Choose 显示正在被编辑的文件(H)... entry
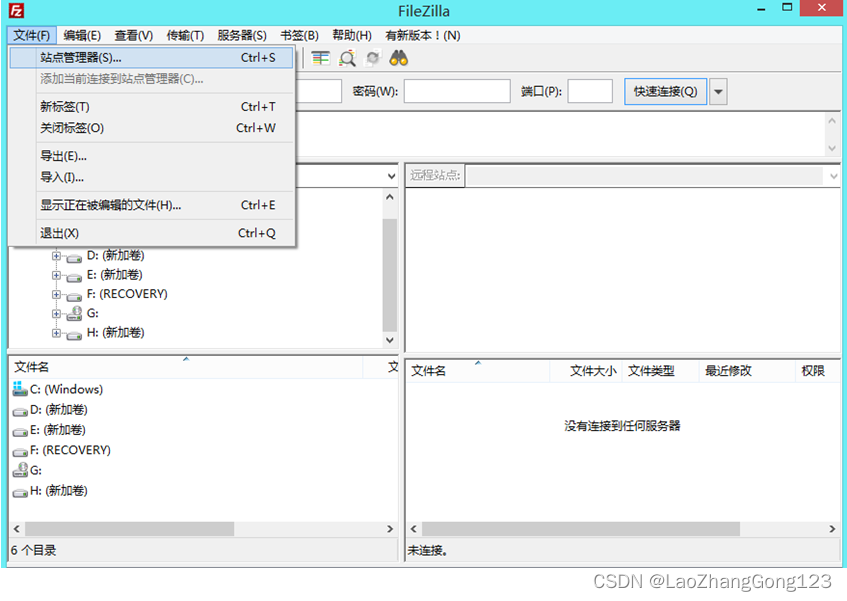Screen dimensions: 847x601 coord(151,205)
